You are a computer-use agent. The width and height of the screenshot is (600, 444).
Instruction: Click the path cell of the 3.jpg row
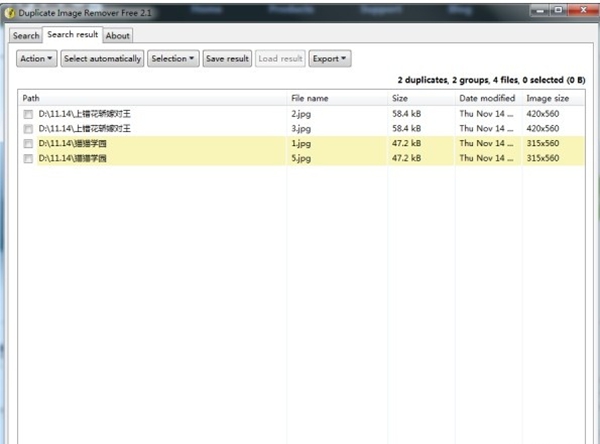pos(85,128)
